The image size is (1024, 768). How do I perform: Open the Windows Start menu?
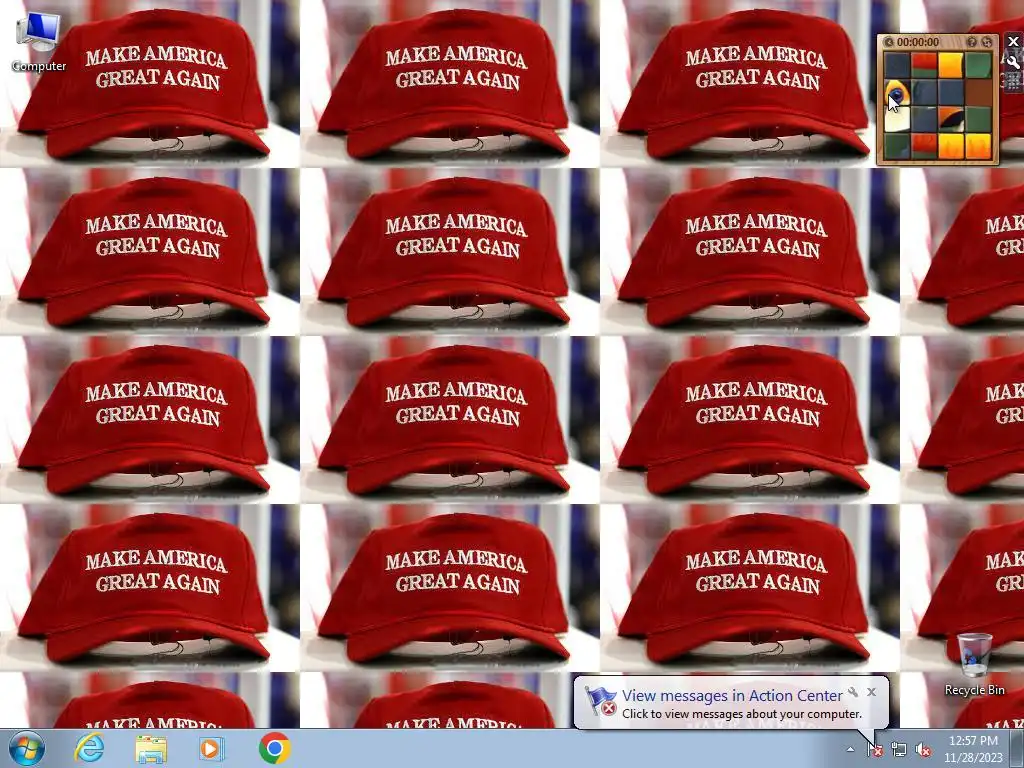pos(27,748)
